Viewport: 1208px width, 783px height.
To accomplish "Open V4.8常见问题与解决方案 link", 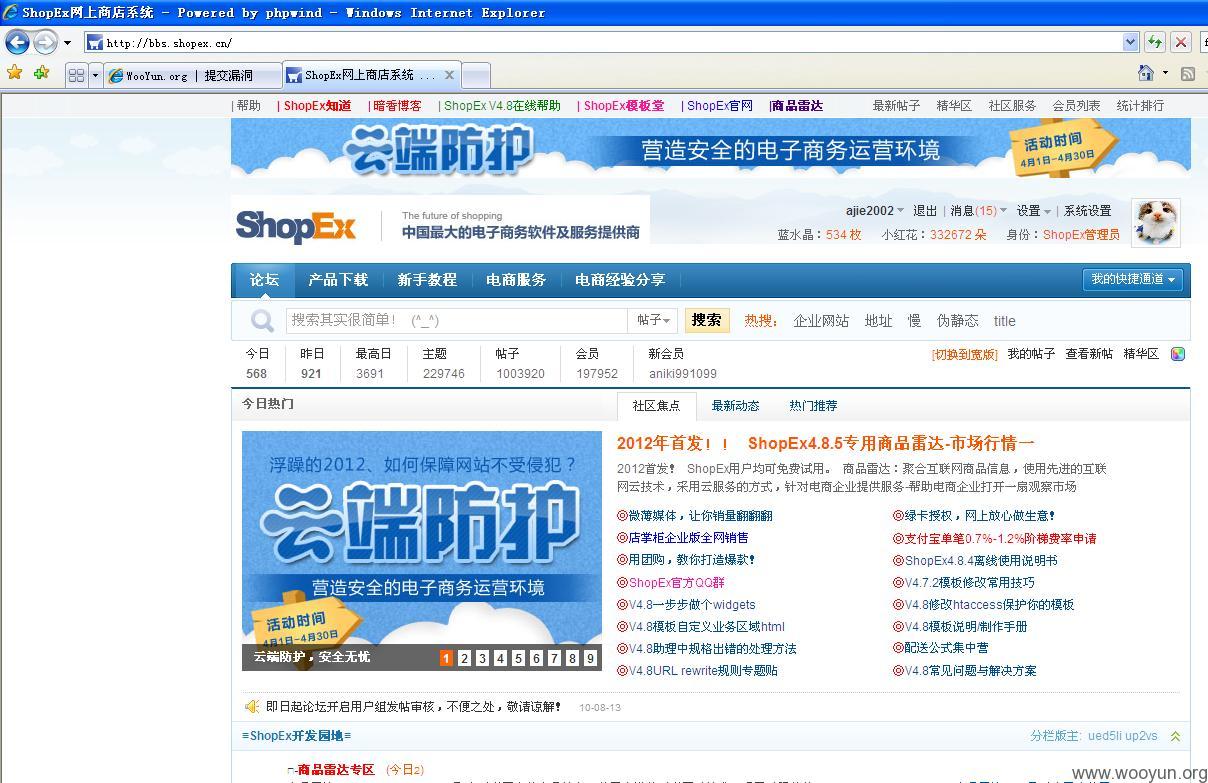I will coord(970,670).
